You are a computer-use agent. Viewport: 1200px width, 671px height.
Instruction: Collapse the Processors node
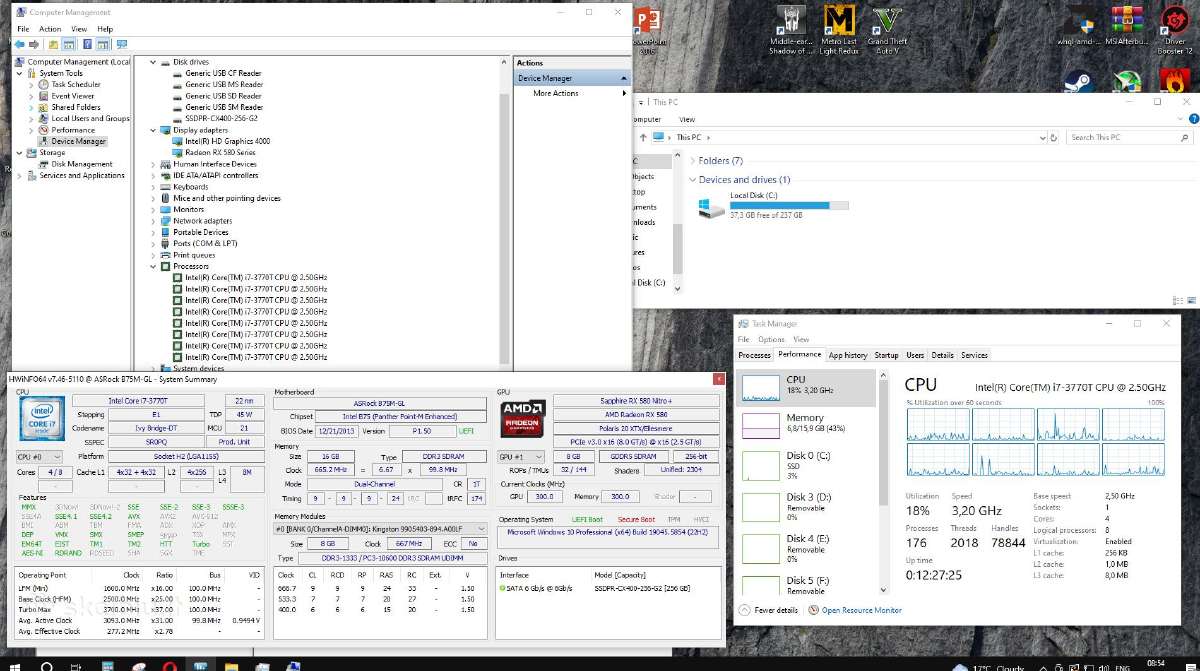(153, 267)
